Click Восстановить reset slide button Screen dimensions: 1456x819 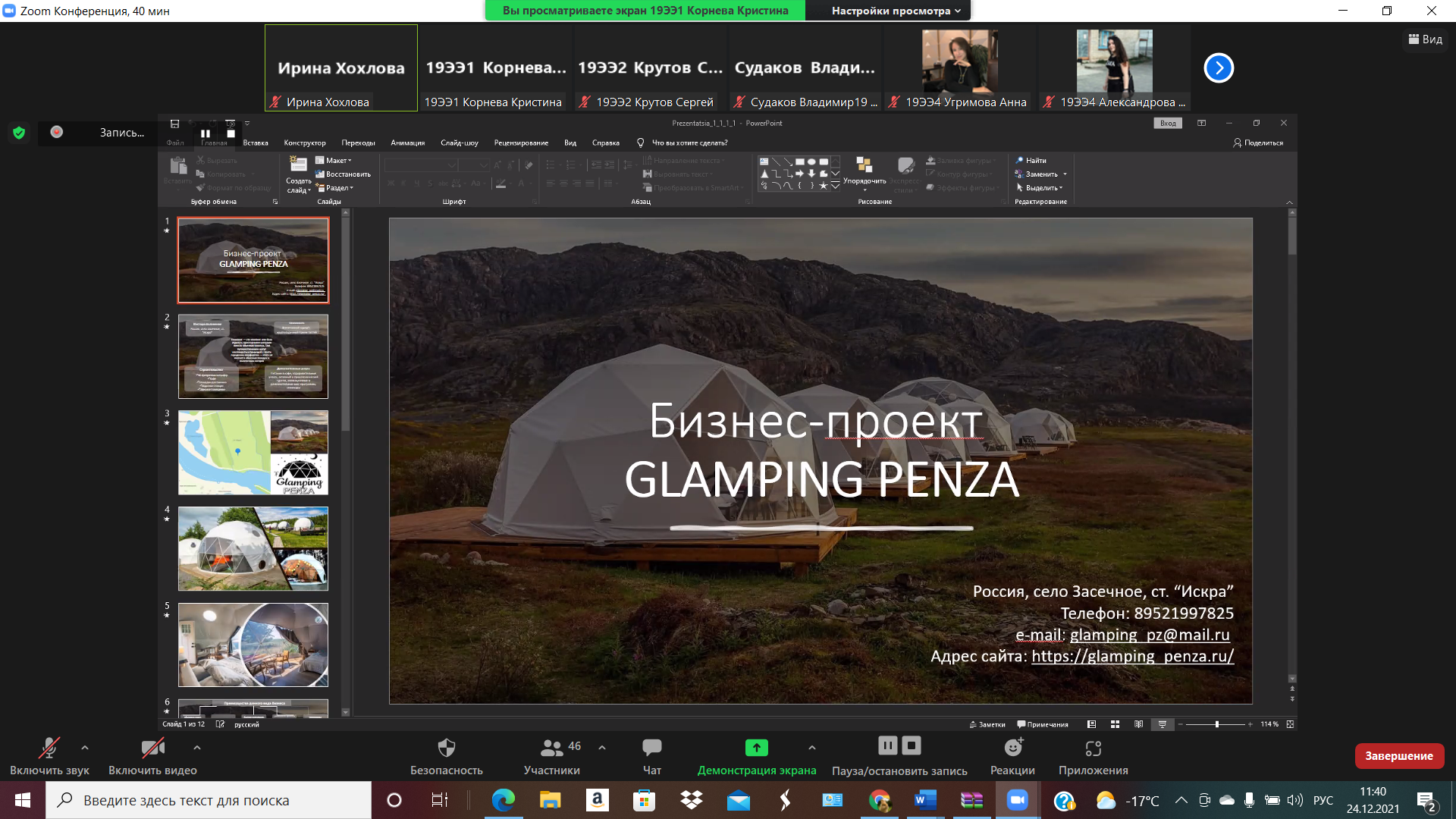click(x=343, y=174)
